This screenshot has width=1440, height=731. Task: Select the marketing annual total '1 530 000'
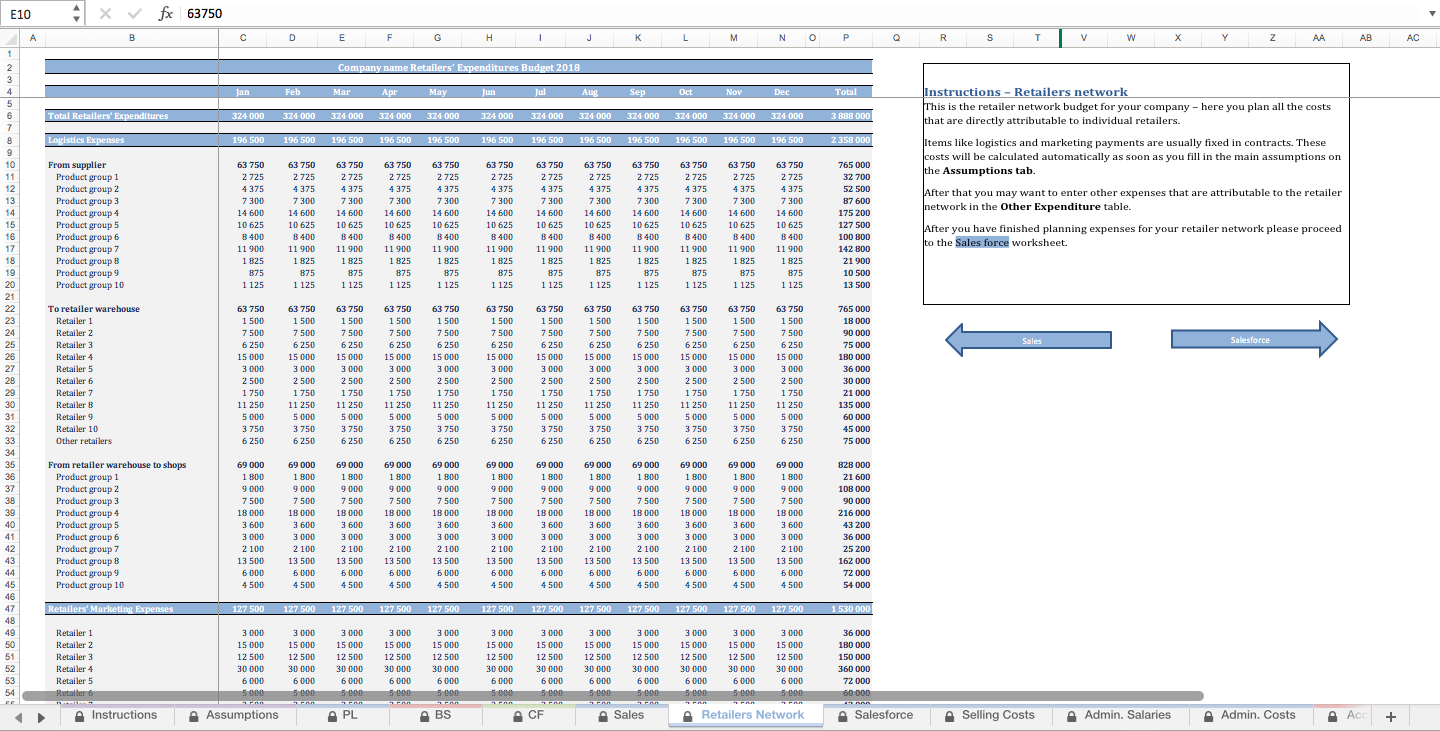[x=846, y=609]
